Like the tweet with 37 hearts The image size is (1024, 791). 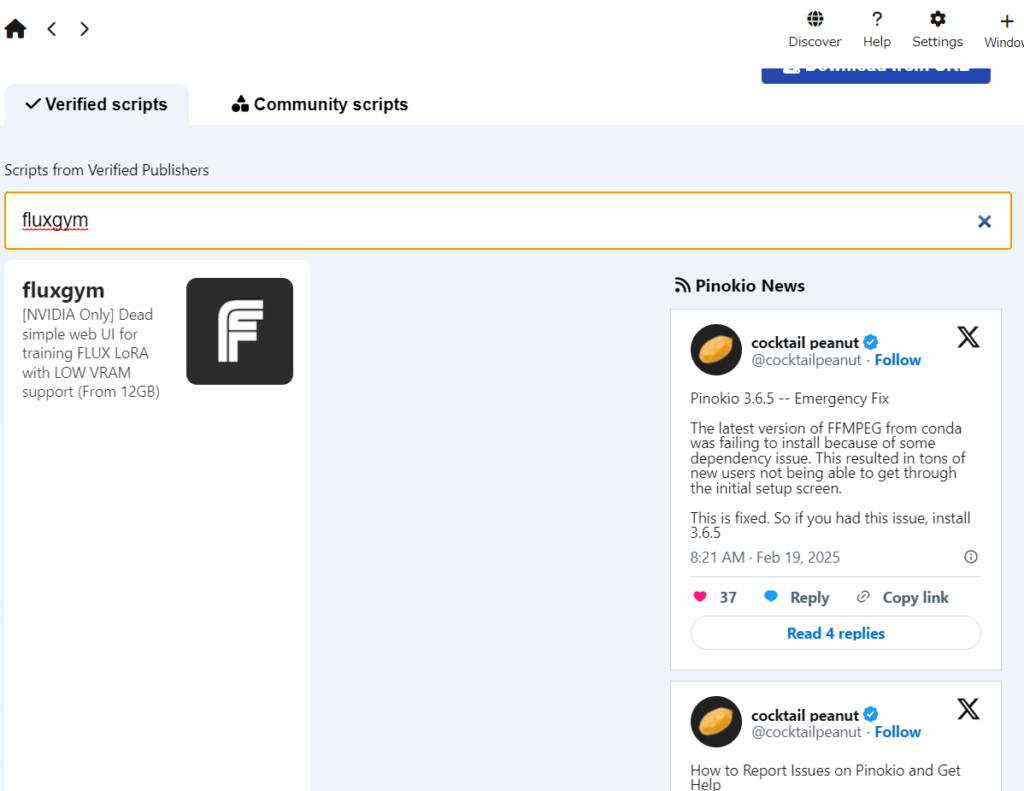click(714, 597)
